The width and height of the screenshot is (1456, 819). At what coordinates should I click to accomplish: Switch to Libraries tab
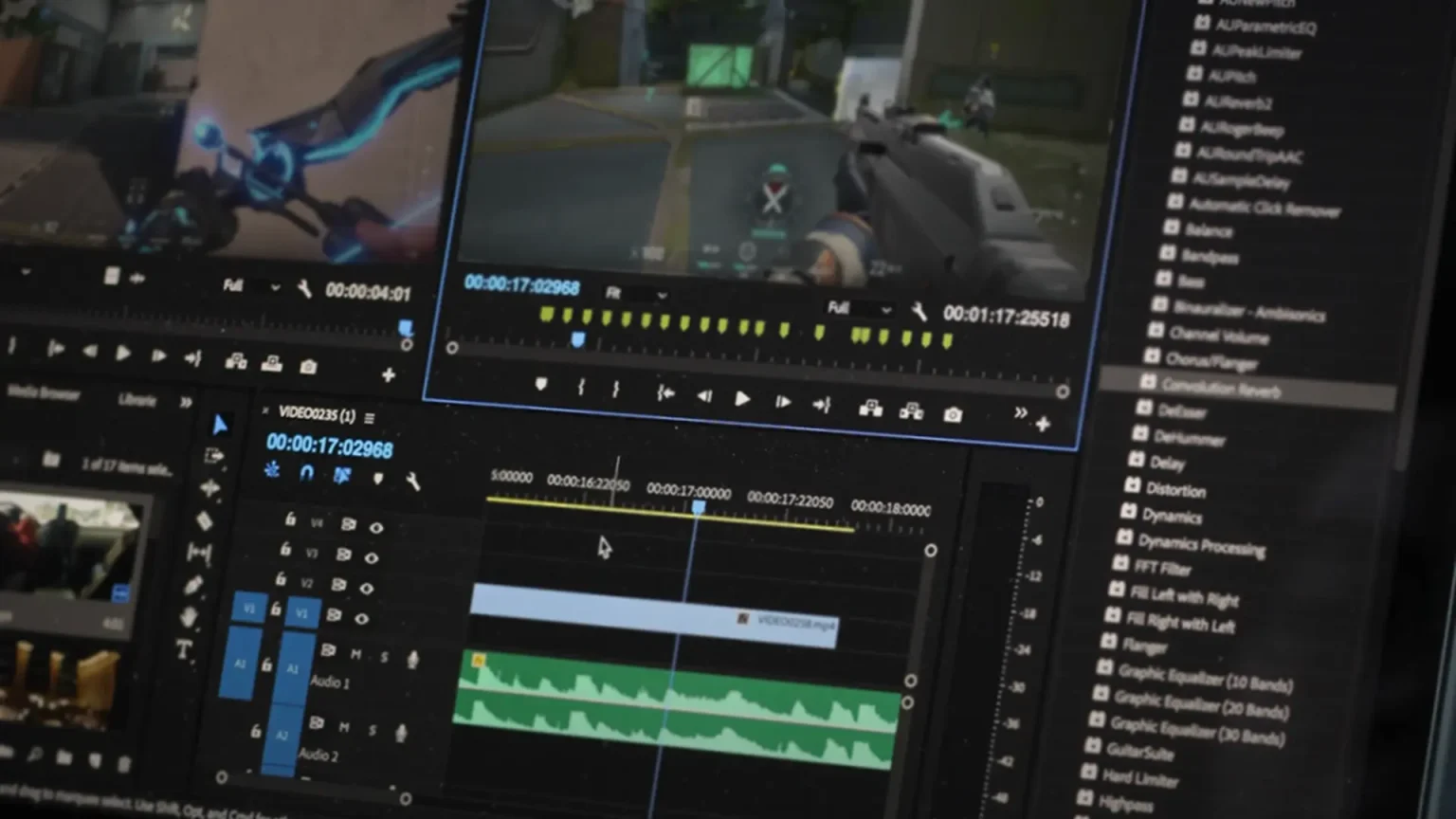click(137, 399)
